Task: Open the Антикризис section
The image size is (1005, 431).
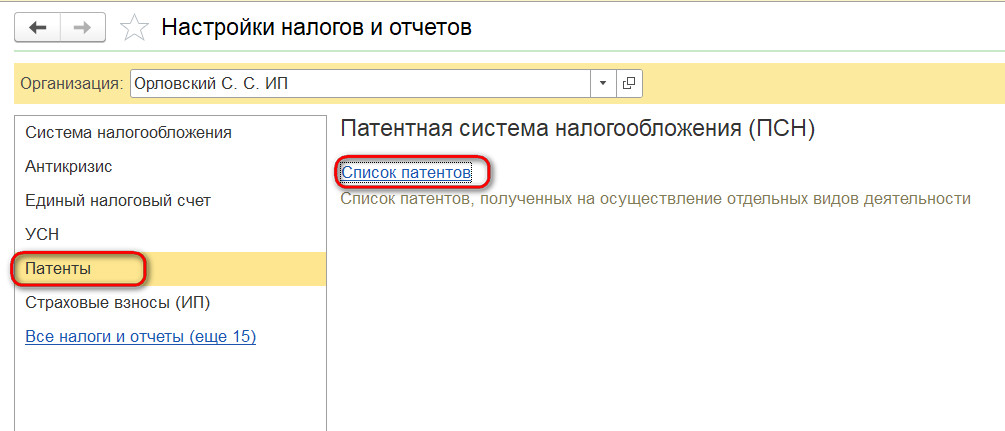Action: click(x=170, y=167)
